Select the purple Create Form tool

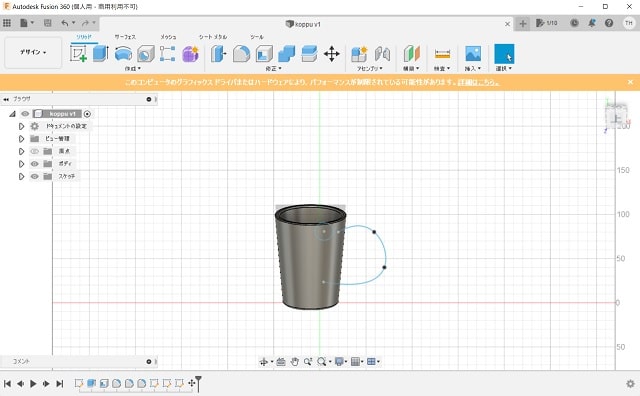tap(190, 53)
